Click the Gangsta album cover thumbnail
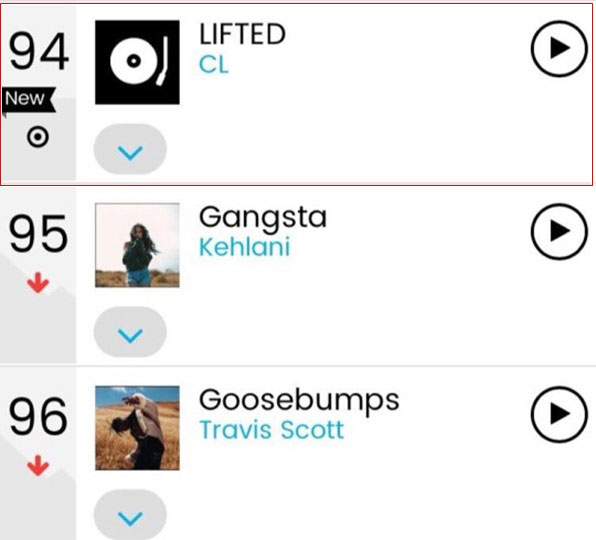The height and width of the screenshot is (540, 596). [137, 245]
